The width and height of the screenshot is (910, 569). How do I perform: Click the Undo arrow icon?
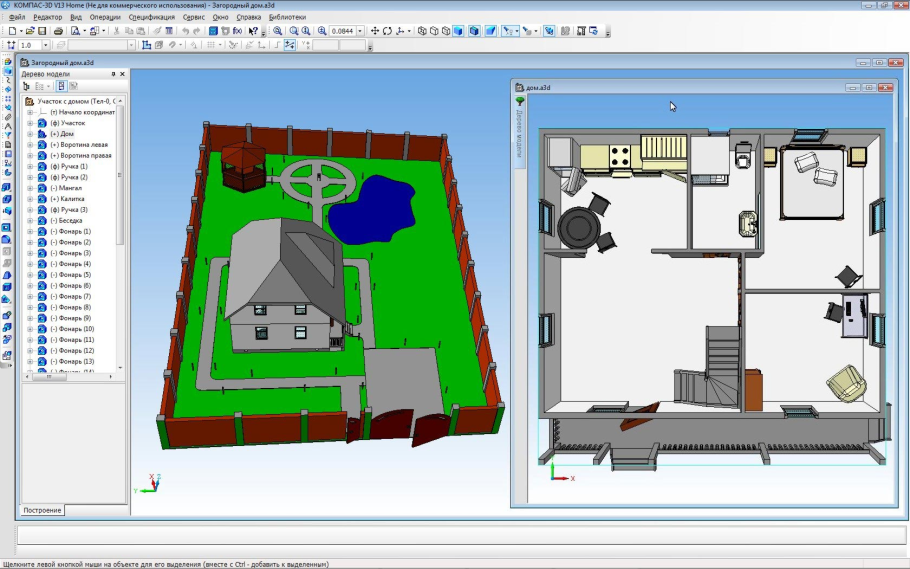tap(185, 31)
